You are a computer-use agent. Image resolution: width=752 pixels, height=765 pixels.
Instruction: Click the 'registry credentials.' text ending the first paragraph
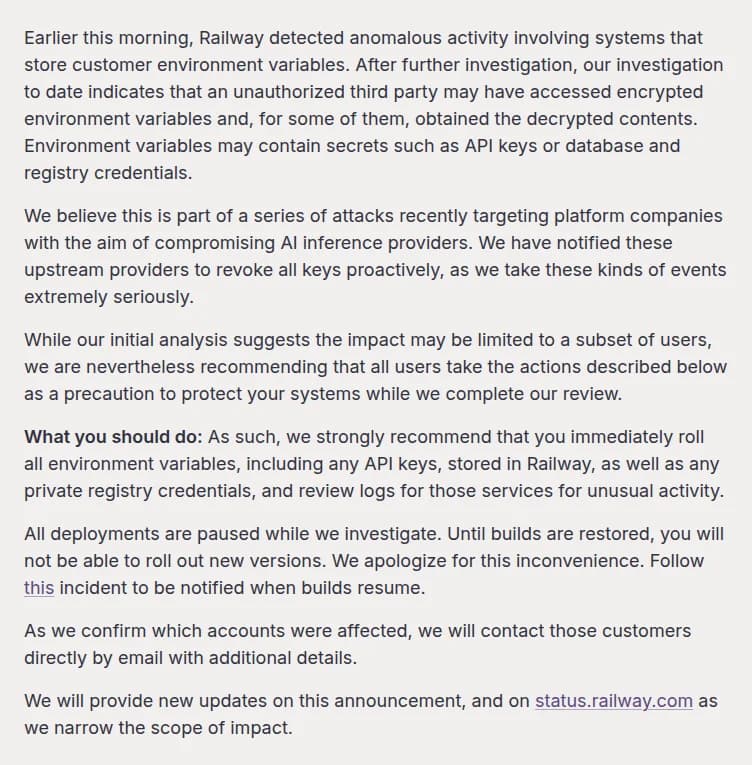pyautogui.click(x=108, y=173)
